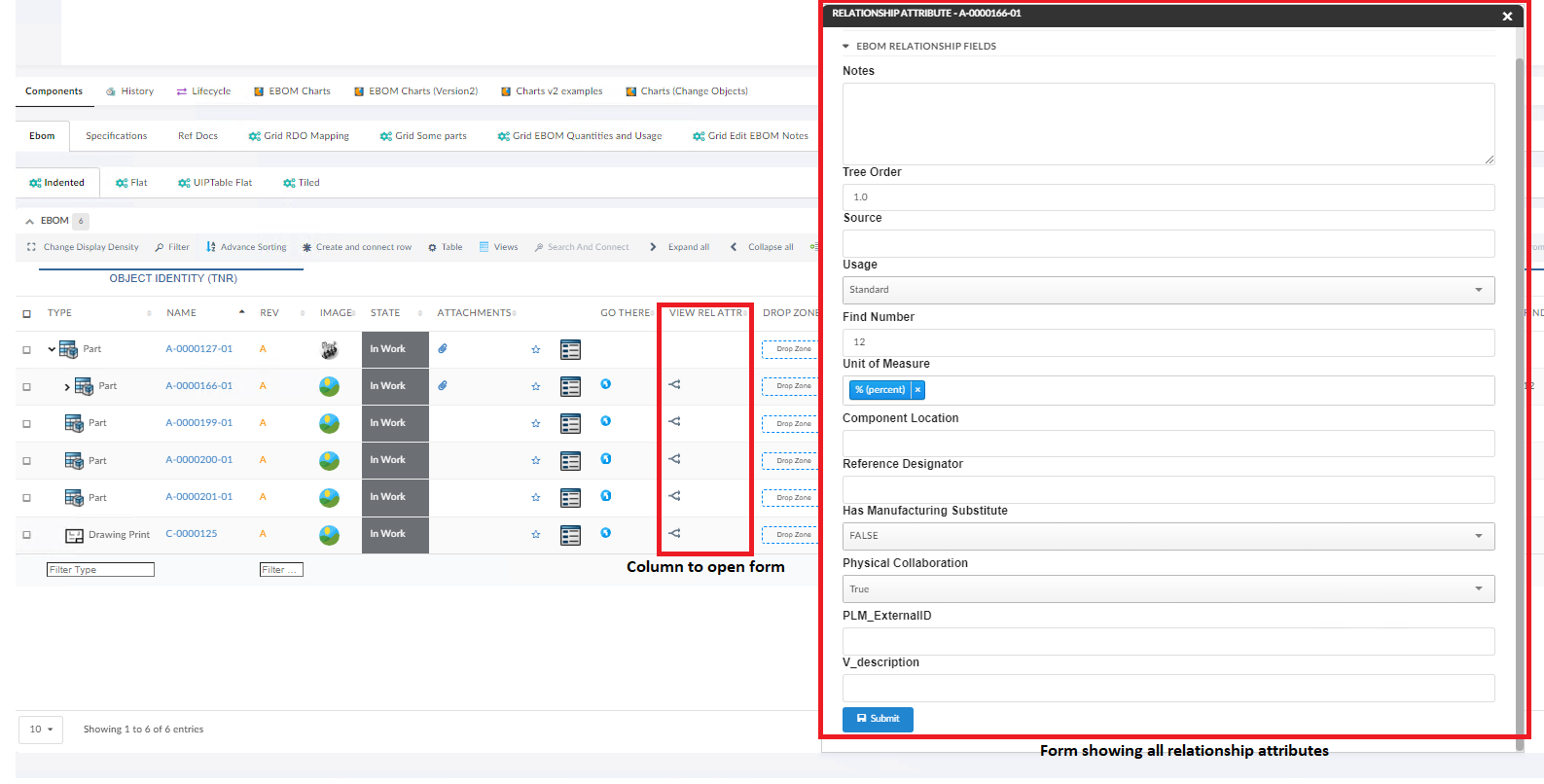Tick the Drawing Print C-0000125 checkbox
Image resolution: width=1544 pixels, height=784 pixels.
coord(27,535)
